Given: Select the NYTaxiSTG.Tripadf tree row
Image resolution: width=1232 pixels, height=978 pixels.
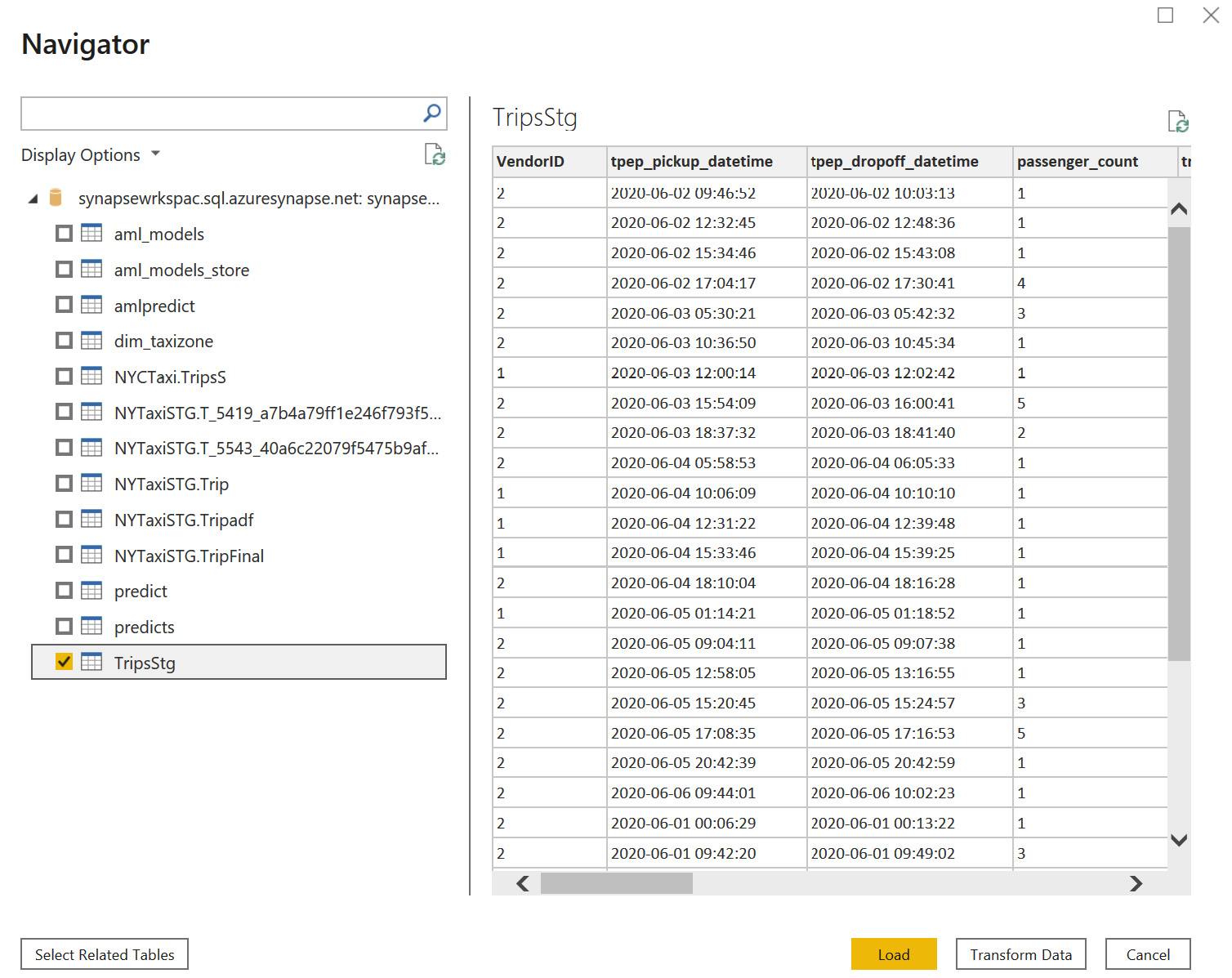Looking at the screenshot, I should click(x=239, y=520).
